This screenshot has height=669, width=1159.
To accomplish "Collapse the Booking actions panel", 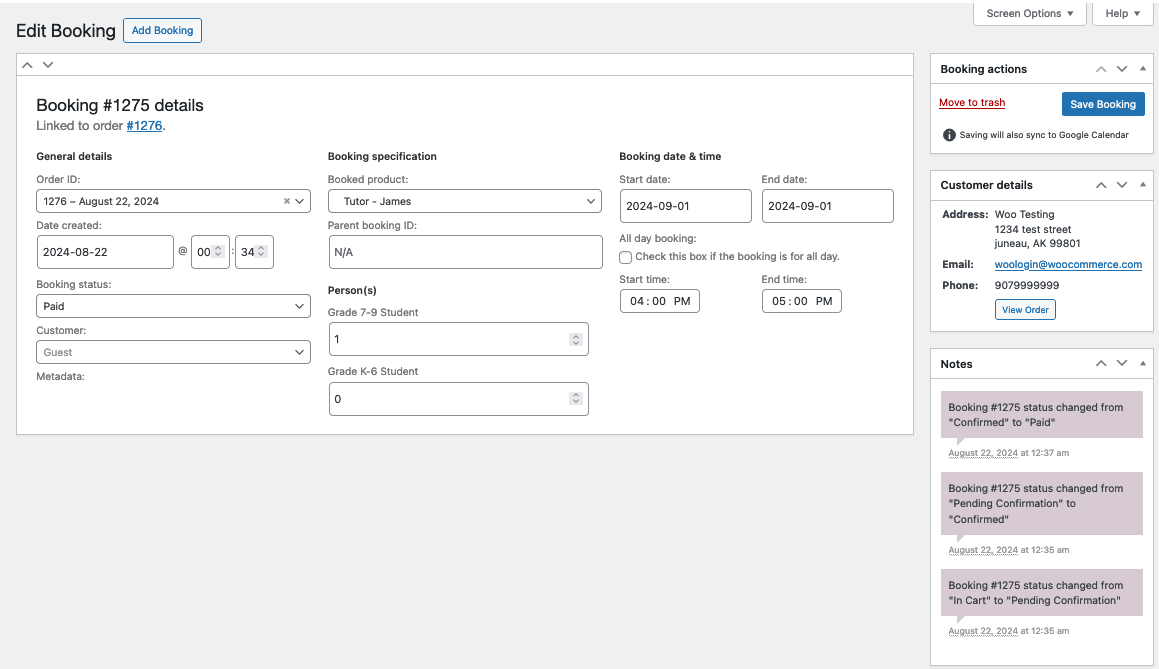I will 1143,69.
